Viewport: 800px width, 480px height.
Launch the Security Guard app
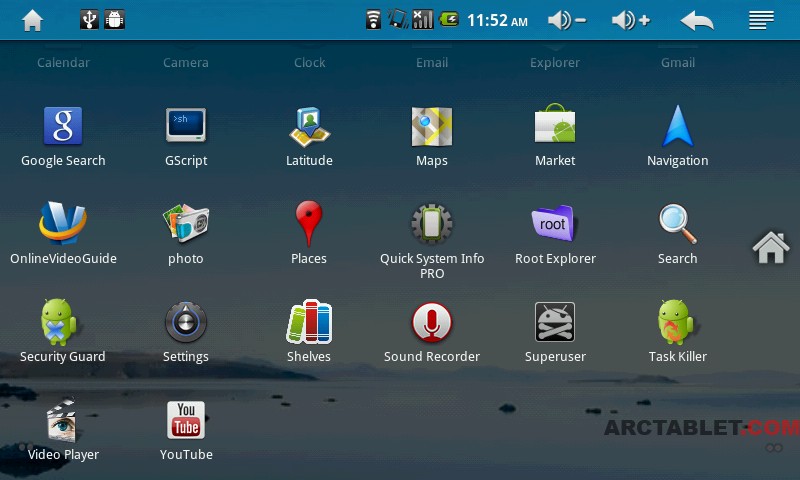(58, 322)
